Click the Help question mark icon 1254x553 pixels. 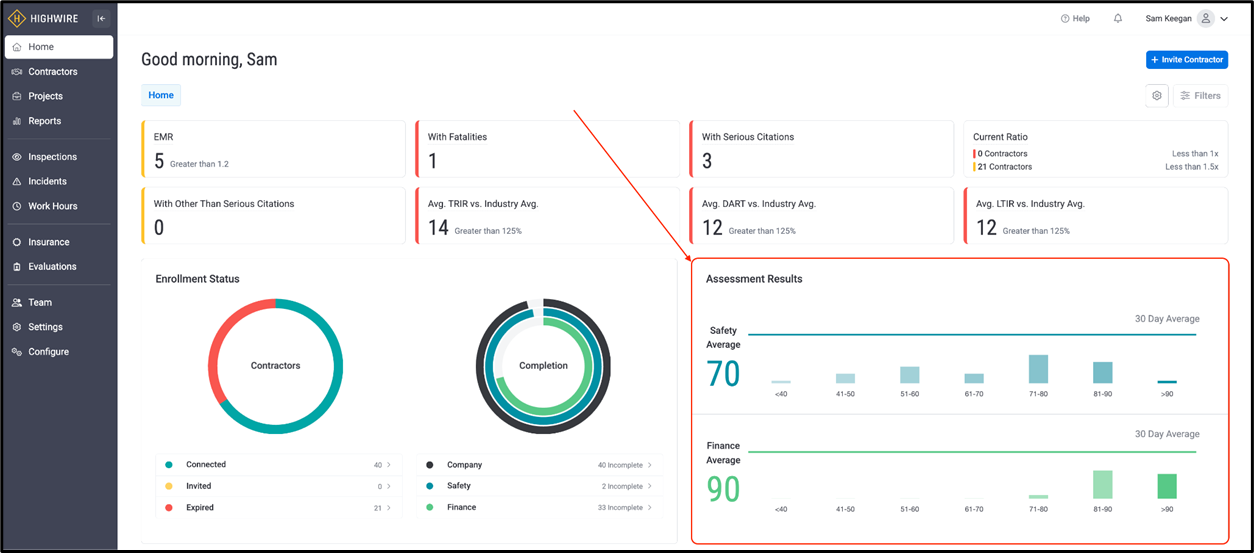(1065, 18)
